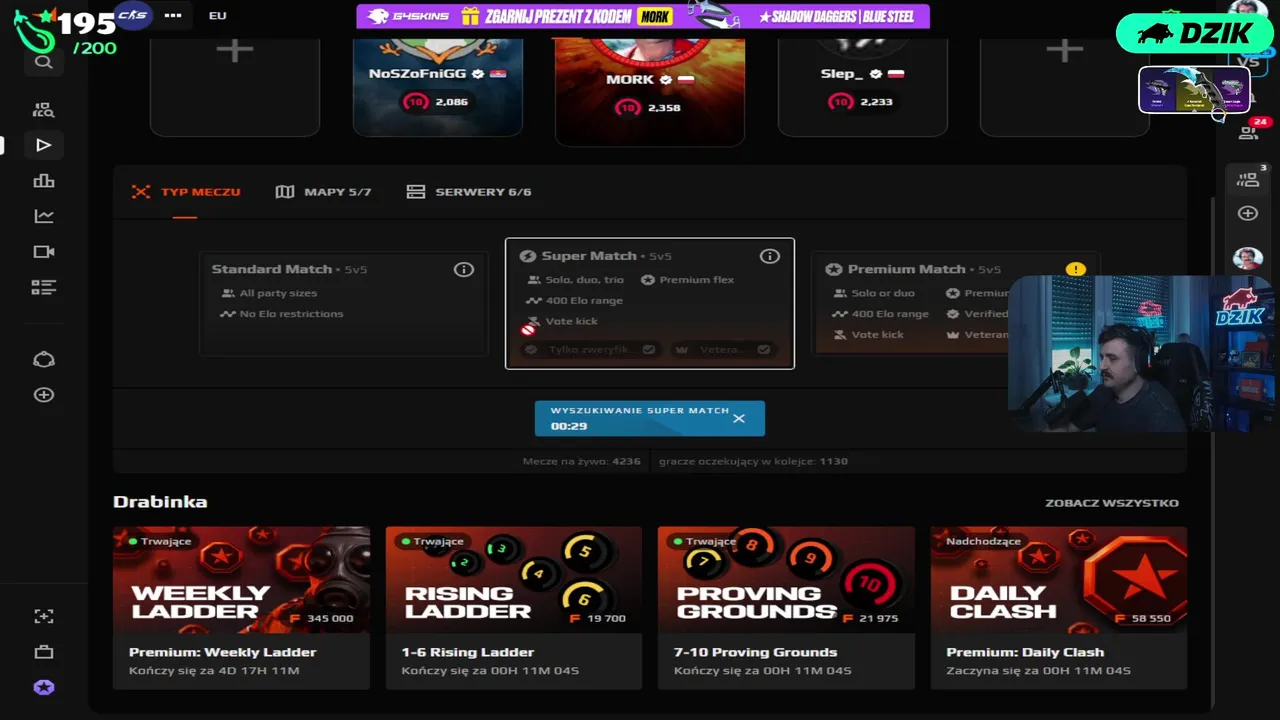1280x720 pixels.
Task: Open the rankings podium sidebar icon
Action: (x=43, y=181)
